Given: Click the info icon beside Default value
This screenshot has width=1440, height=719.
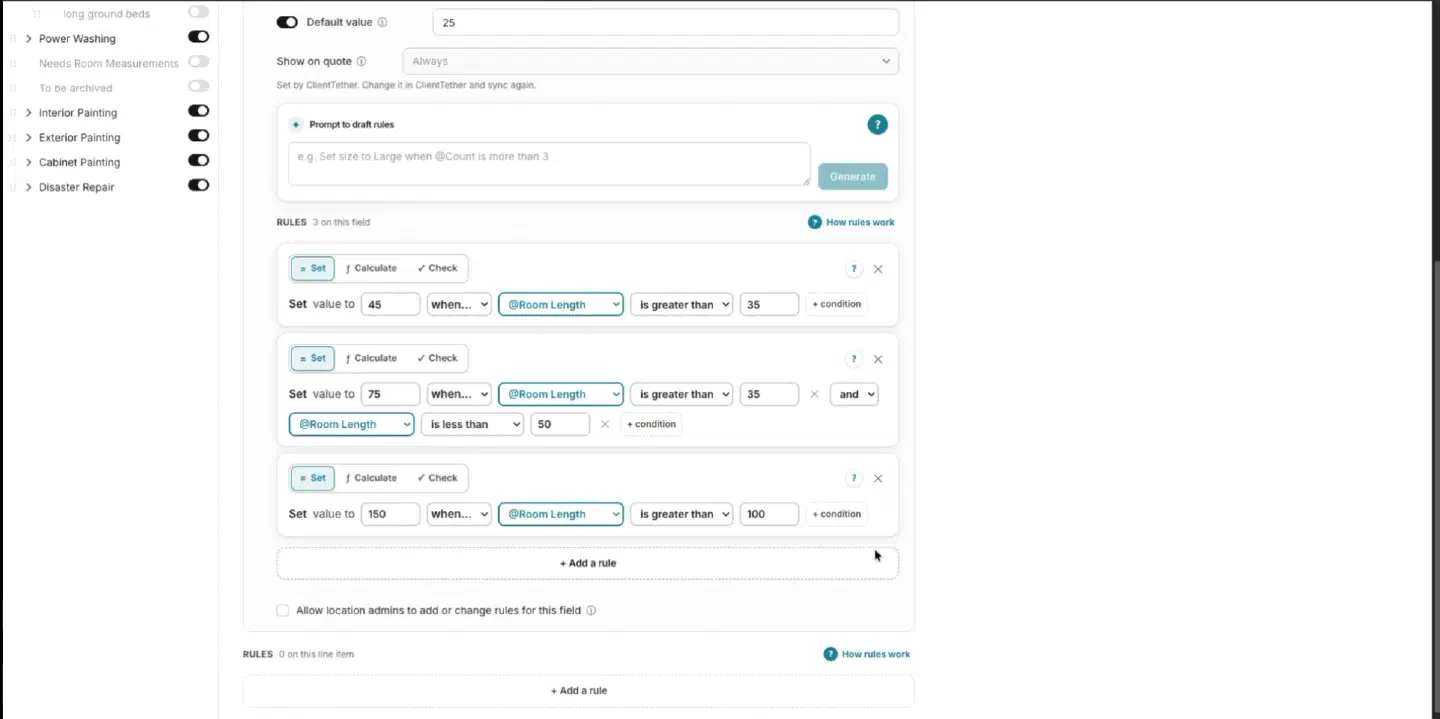Looking at the screenshot, I should coord(383,22).
